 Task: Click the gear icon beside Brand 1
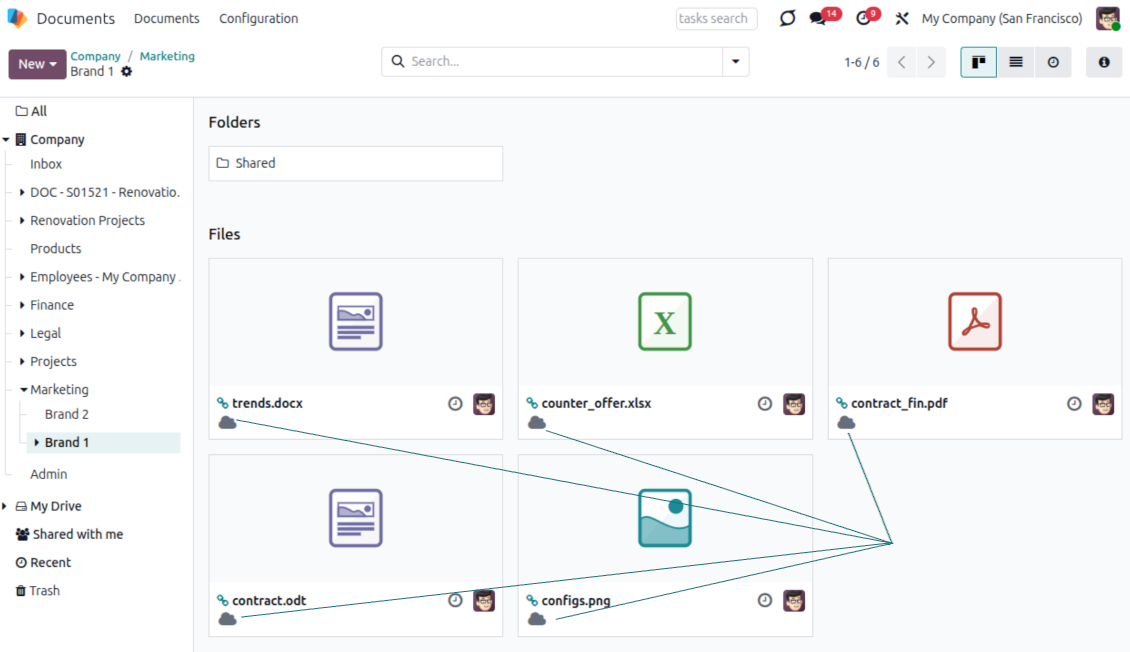coord(127,72)
